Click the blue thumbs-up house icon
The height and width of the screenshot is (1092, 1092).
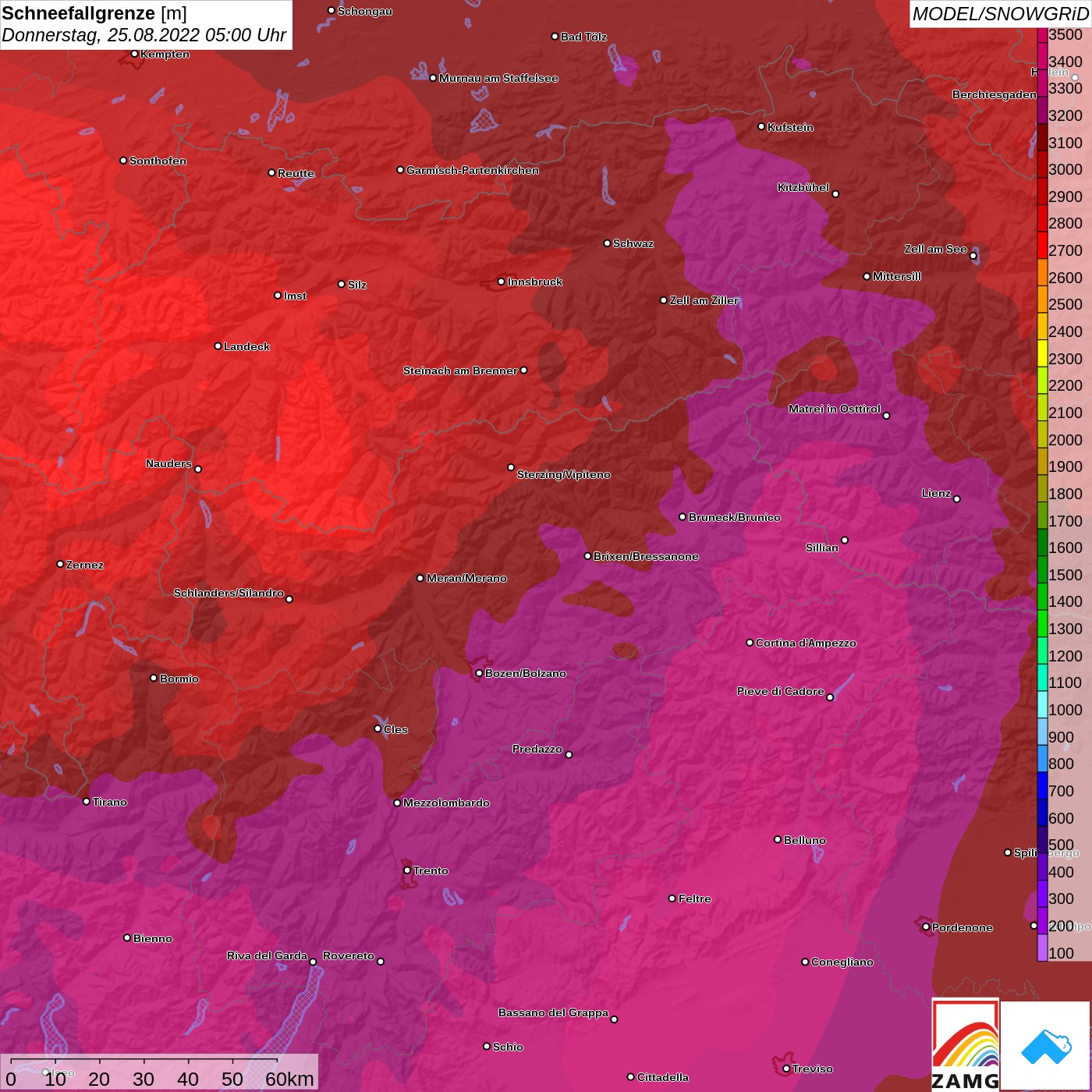click(x=1046, y=1047)
